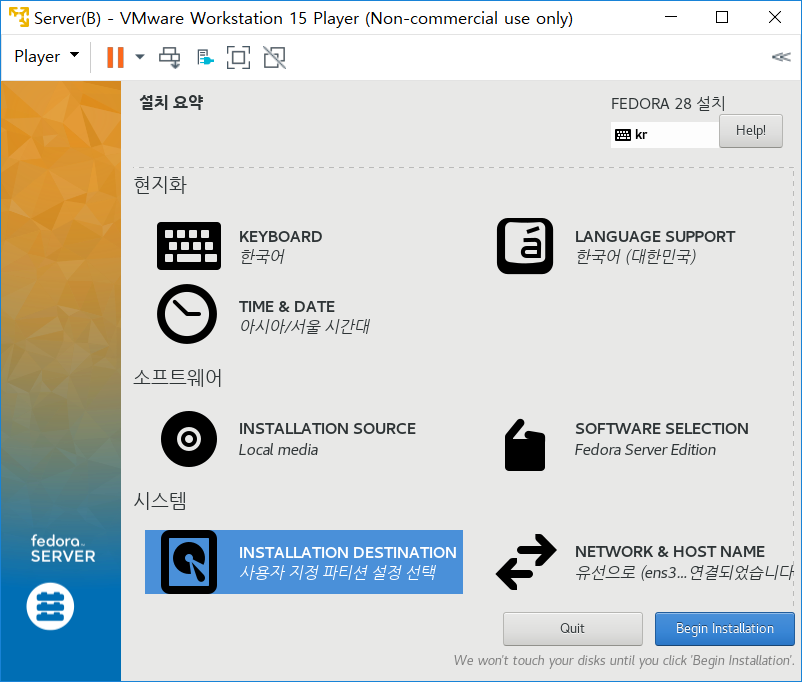Click the Fedora Server round logo
802x682 pixels.
[50, 606]
